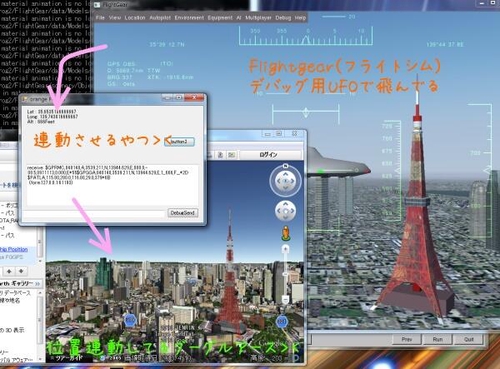Image resolution: width=500 pixels, height=369 pixels.
Task: Click the ツアーガイド label at map bottom
Action: click(68, 359)
